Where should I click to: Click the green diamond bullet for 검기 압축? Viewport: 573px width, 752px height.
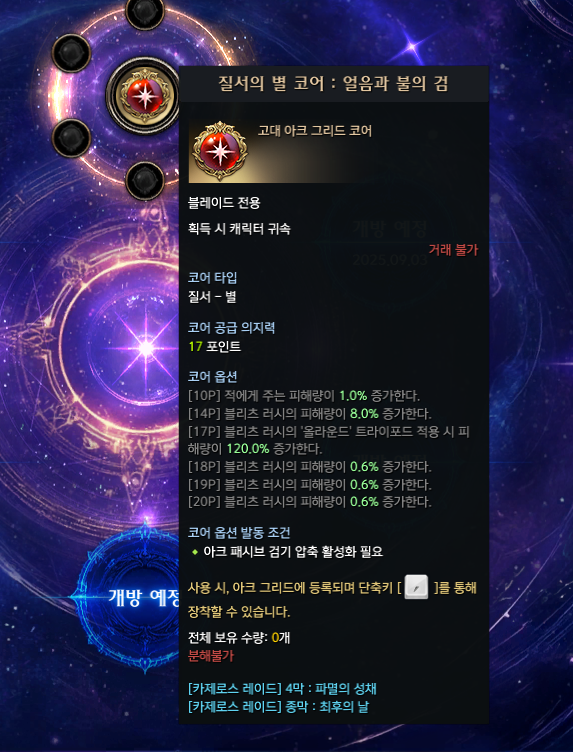[x=195, y=552]
